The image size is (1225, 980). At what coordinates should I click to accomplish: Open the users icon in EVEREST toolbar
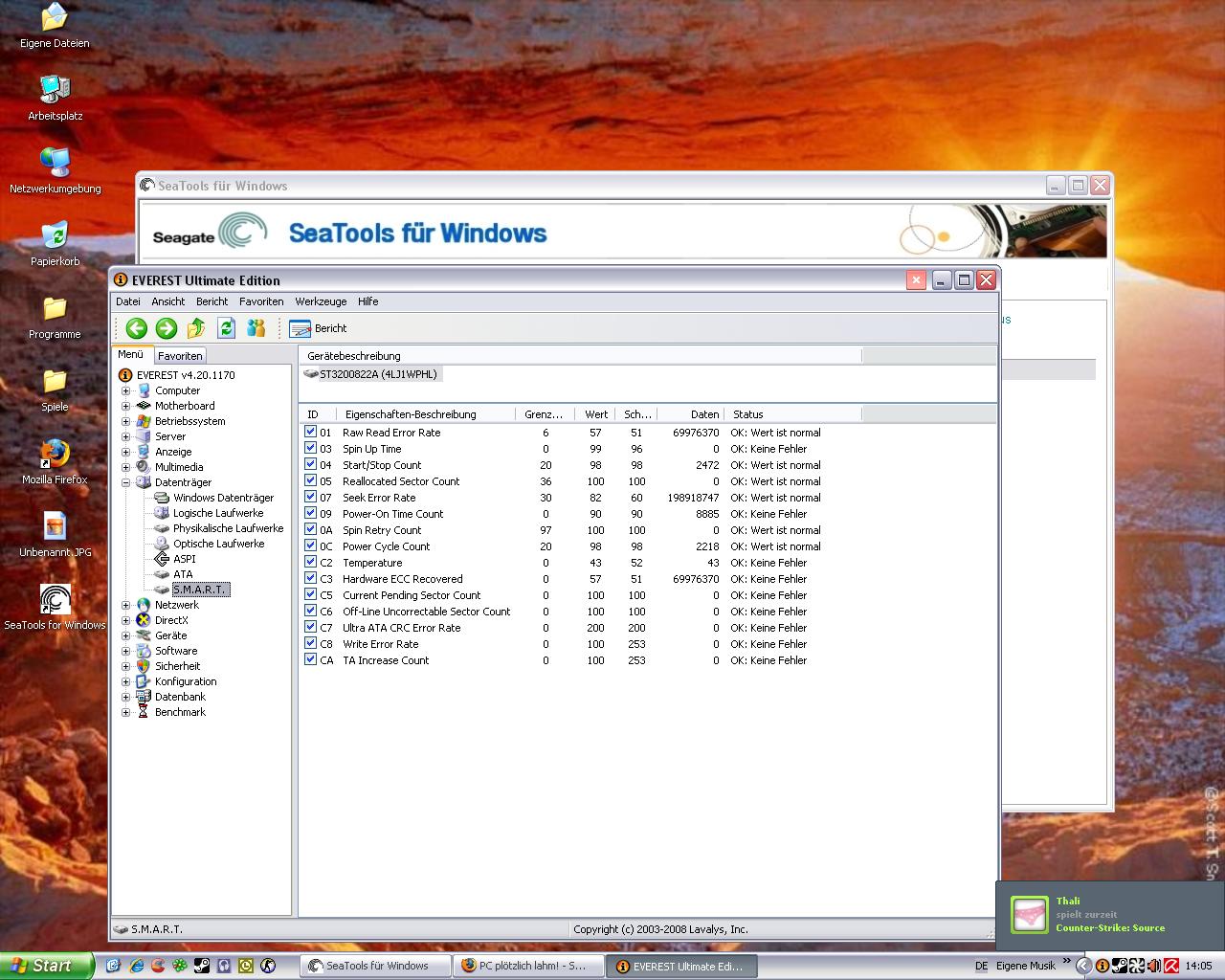[256, 328]
